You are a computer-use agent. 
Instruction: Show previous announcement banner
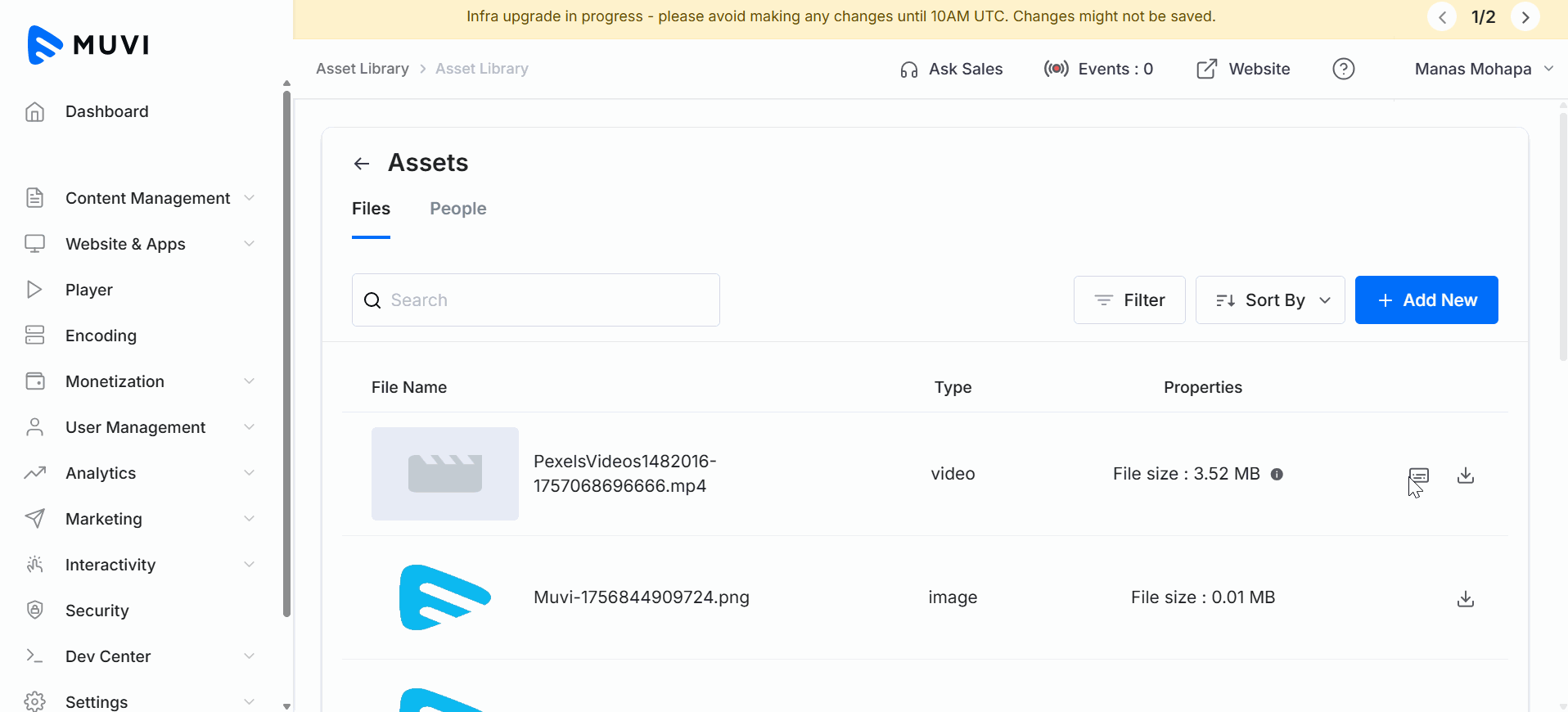[x=1442, y=17]
